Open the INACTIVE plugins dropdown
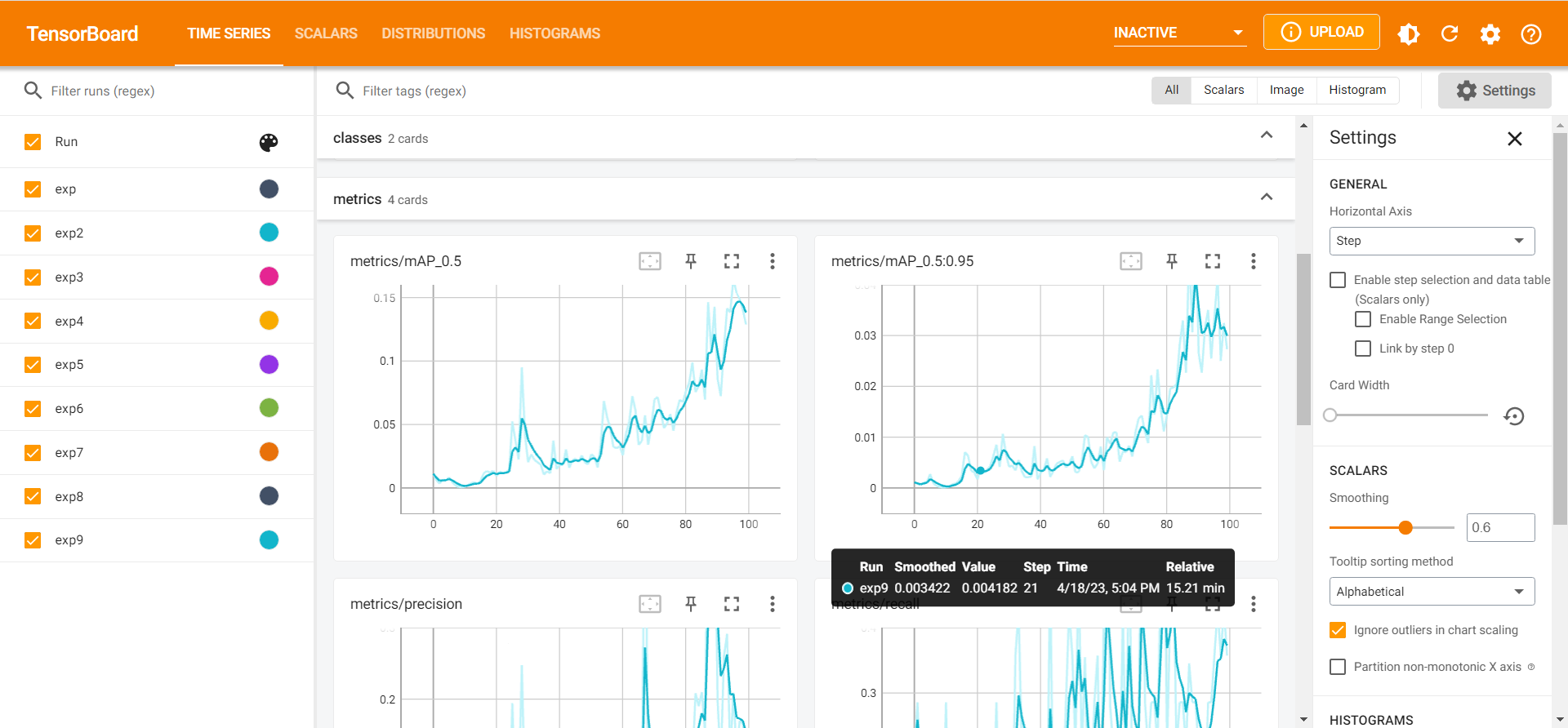This screenshot has height=728, width=1568. pos(1179,33)
